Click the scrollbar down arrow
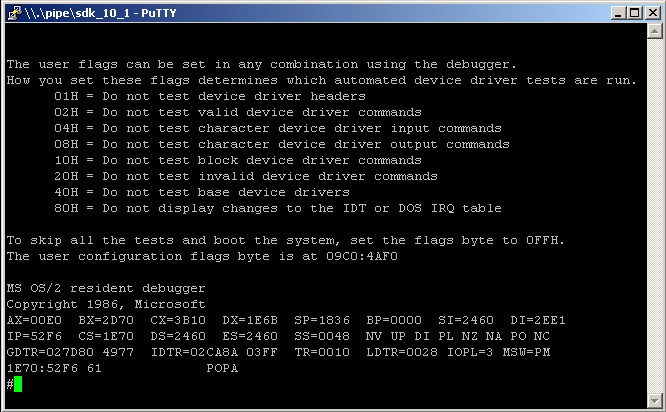 coord(655,401)
